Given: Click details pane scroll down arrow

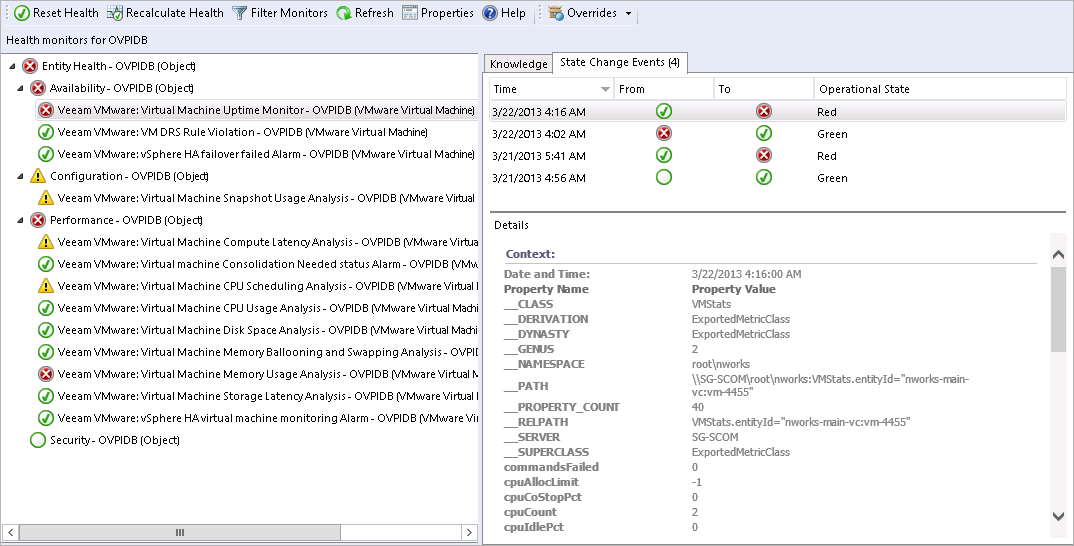Looking at the screenshot, I should [x=1058, y=517].
